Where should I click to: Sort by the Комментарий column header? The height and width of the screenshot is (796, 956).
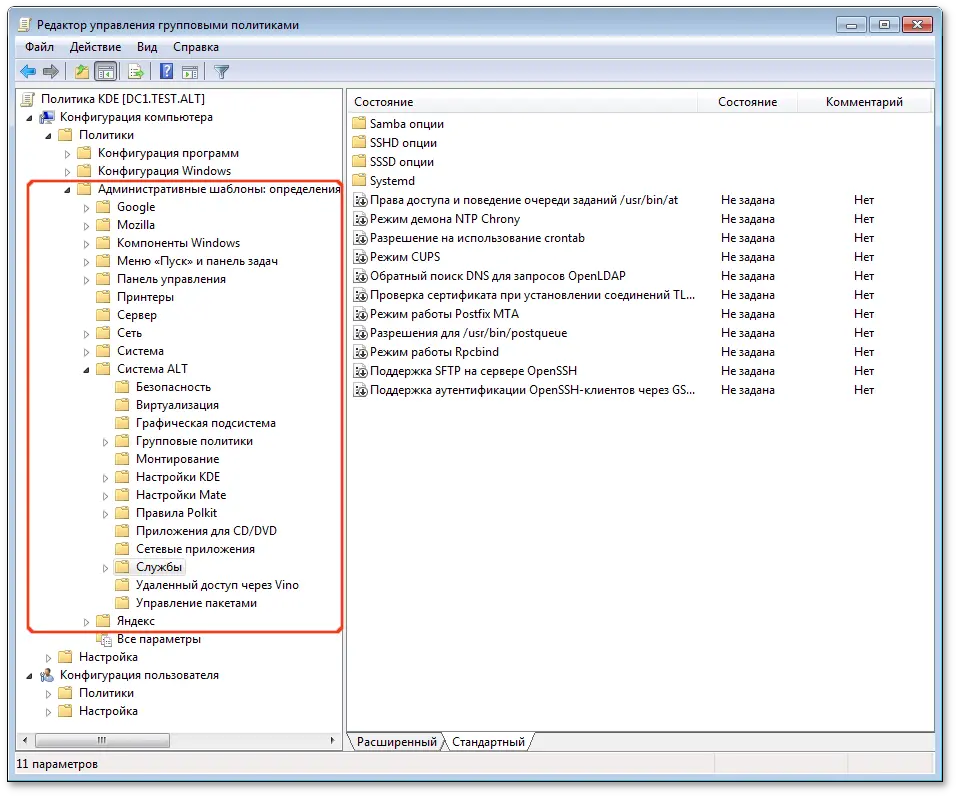(x=864, y=102)
